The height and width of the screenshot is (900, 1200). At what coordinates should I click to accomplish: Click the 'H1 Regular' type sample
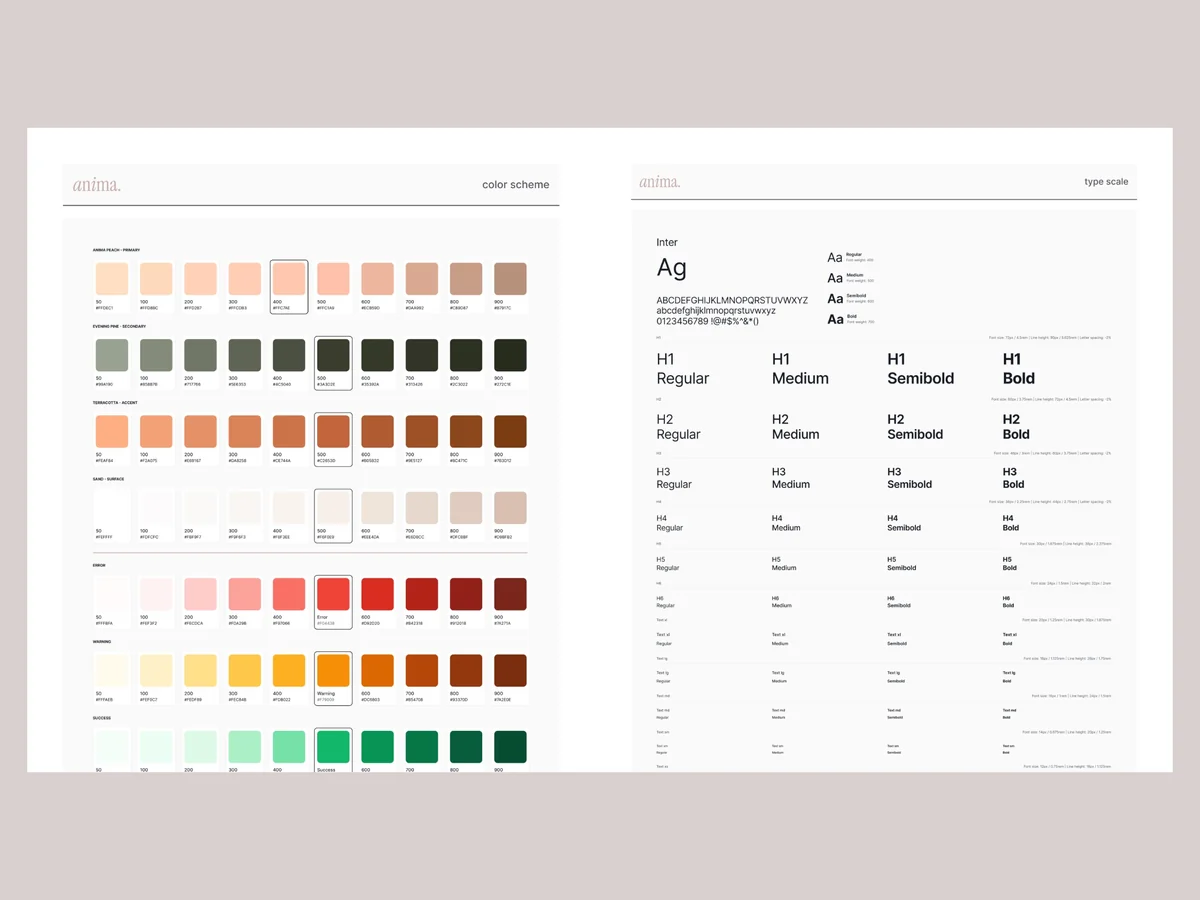click(x=683, y=369)
